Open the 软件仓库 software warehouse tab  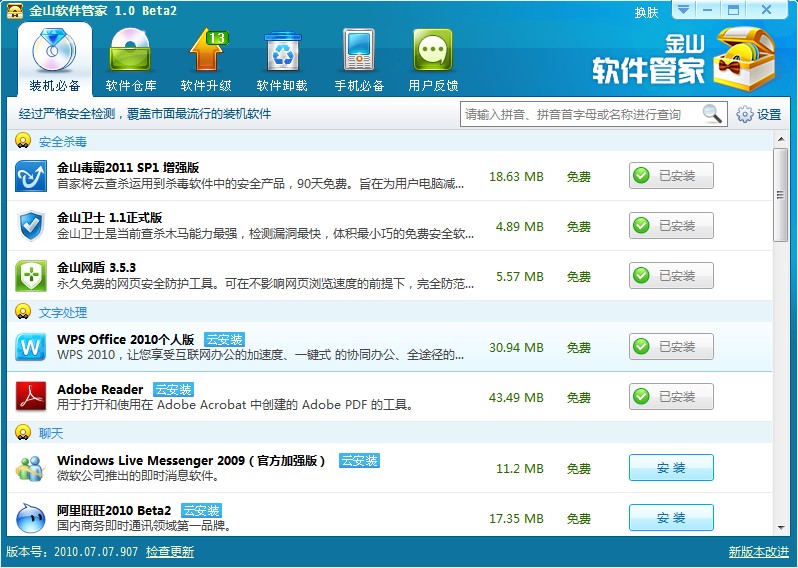[131, 58]
